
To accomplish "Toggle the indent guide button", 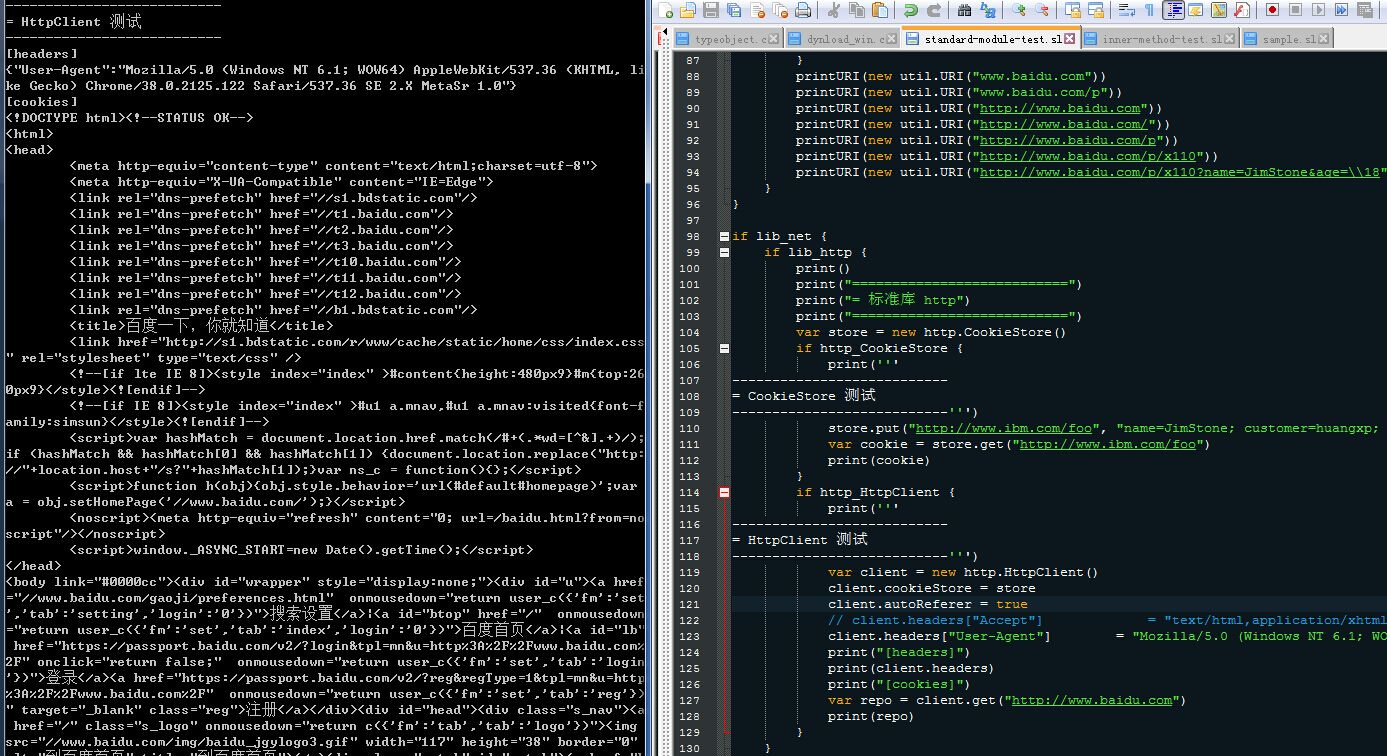I will (x=1174, y=10).
